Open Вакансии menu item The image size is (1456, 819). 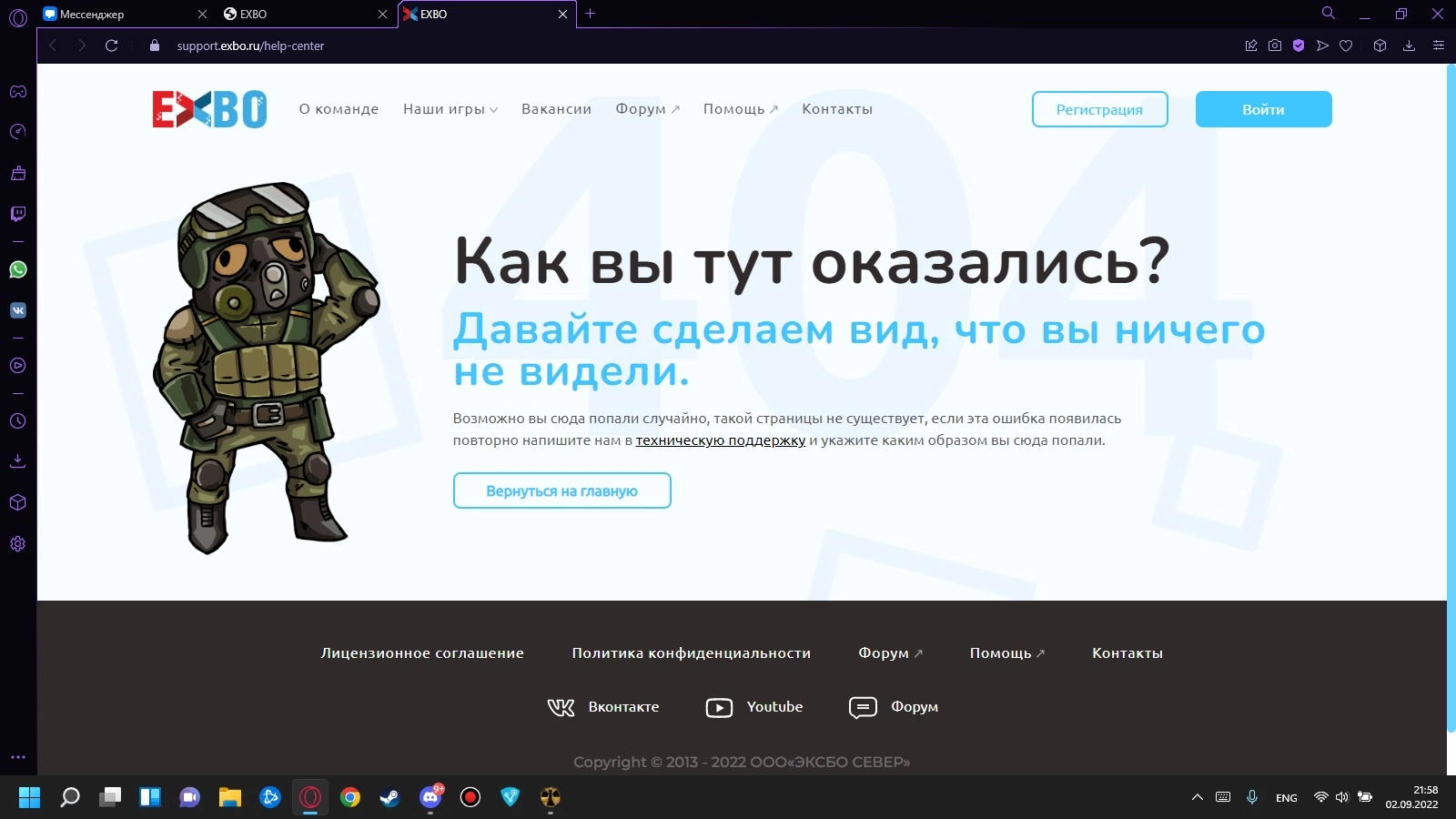point(556,109)
